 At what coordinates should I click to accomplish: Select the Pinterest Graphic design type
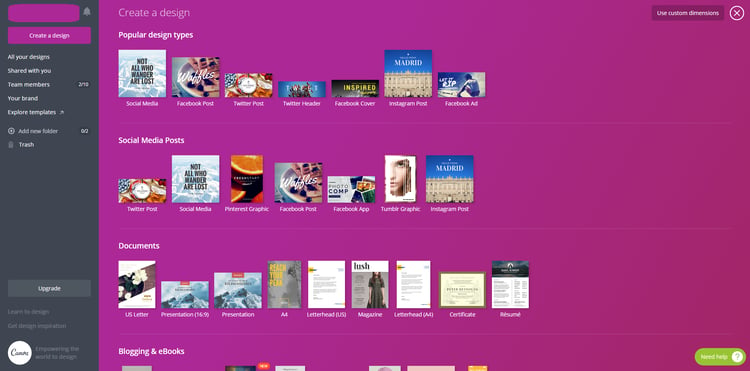coord(247,179)
